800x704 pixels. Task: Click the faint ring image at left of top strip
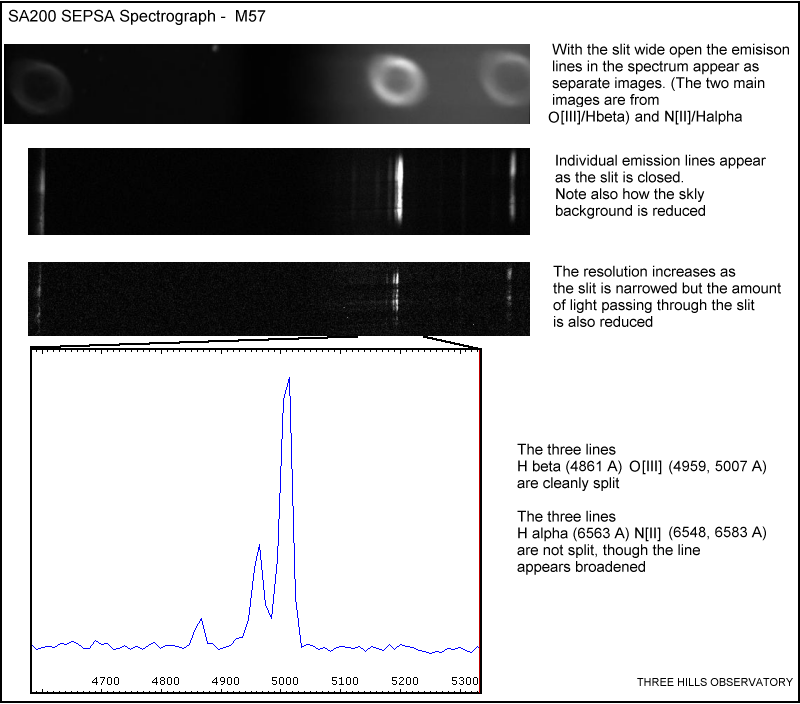(40, 87)
